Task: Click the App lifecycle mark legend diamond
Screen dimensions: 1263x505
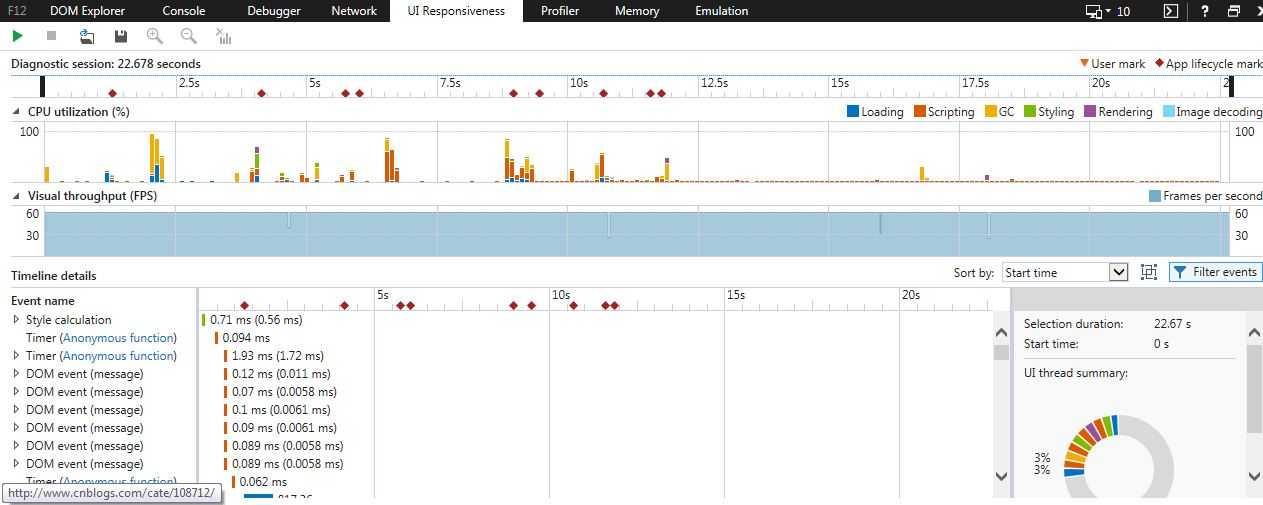Action: pos(1159,63)
